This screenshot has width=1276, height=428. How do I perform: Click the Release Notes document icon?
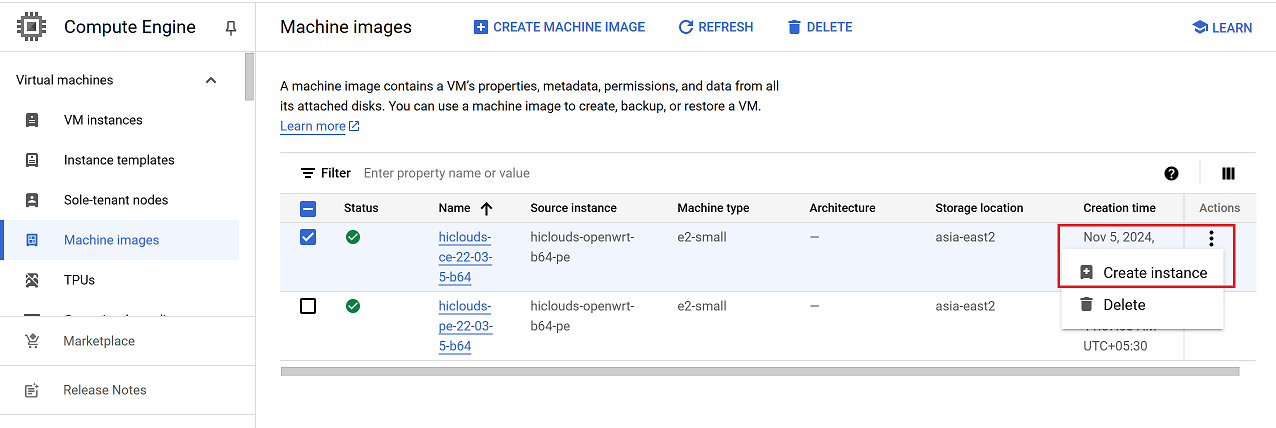pyautogui.click(x=32, y=390)
